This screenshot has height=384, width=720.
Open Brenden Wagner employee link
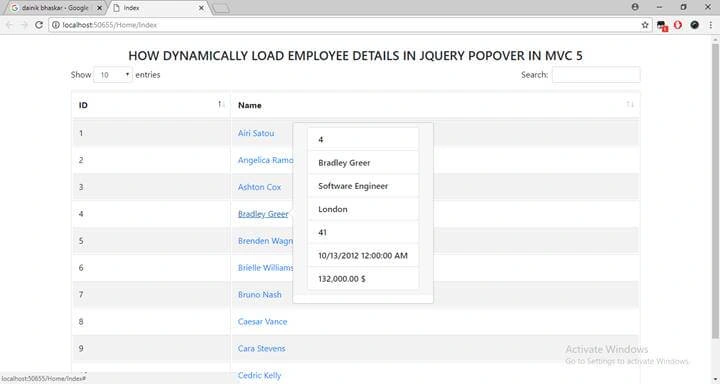tap(265, 241)
